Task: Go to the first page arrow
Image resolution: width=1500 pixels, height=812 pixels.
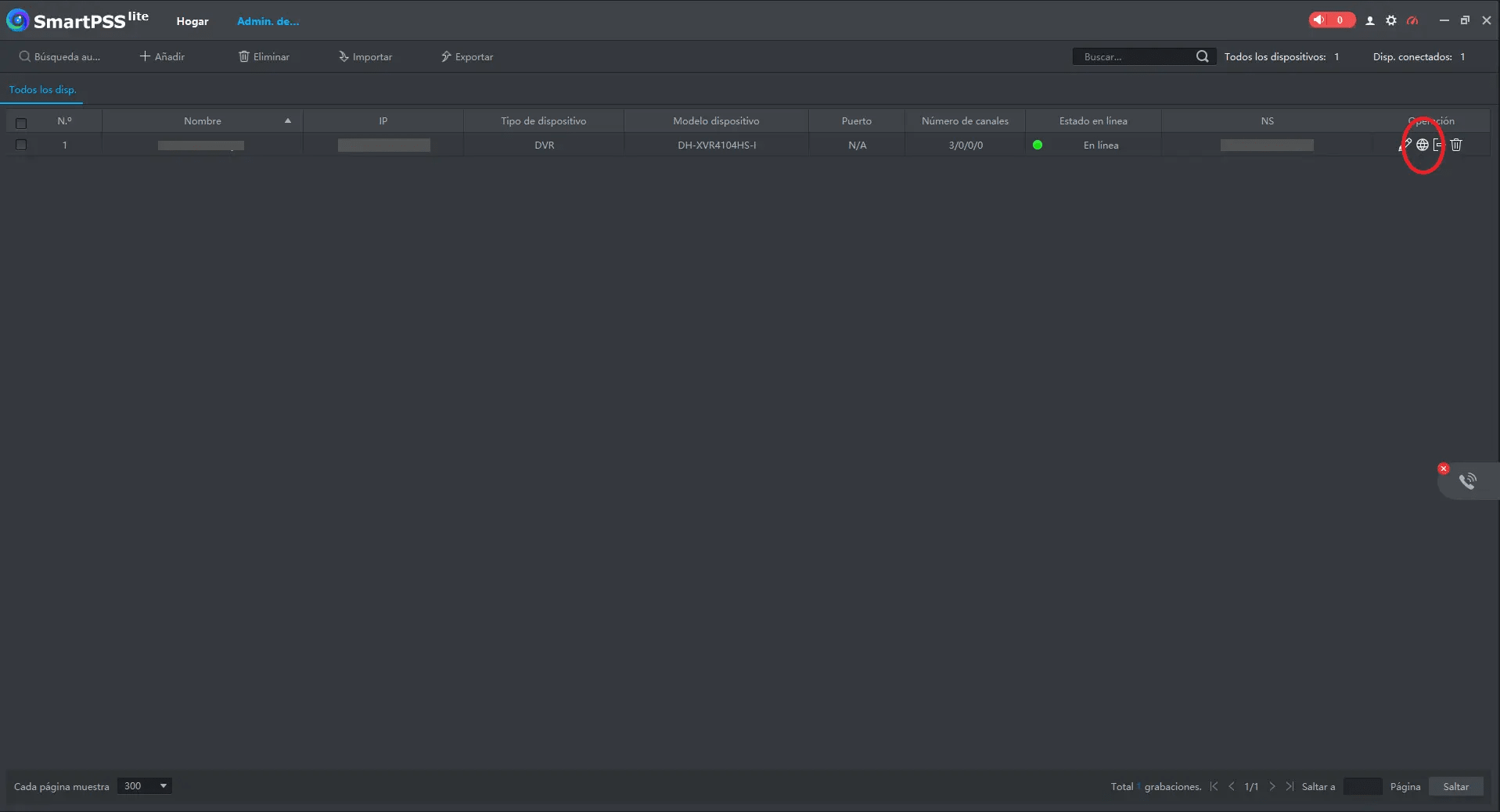Action: tap(1214, 786)
